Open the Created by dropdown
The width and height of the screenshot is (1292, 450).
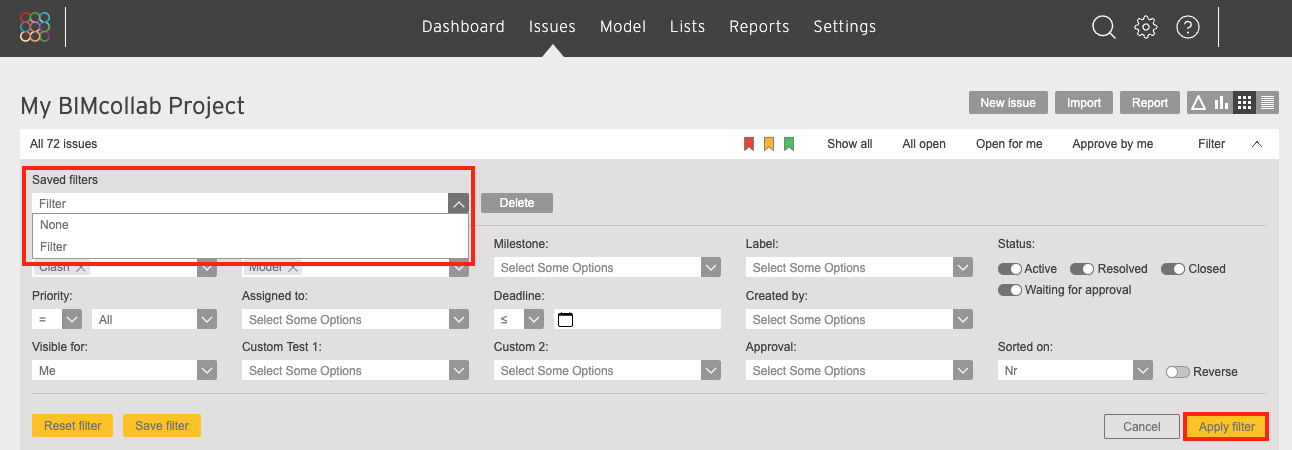[859, 319]
